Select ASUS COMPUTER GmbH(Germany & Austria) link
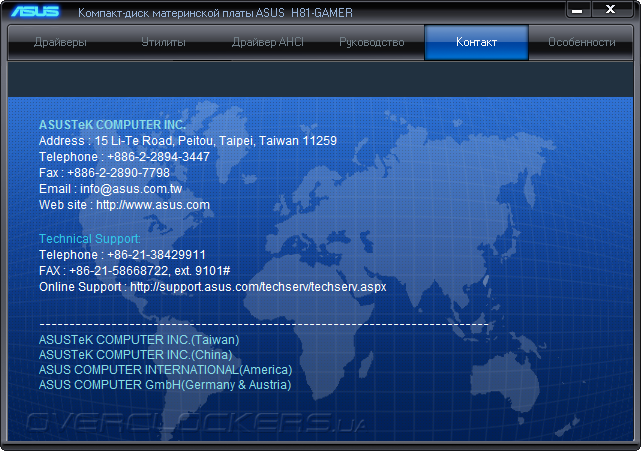The width and height of the screenshot is (641, 451). click(x=165, y=385)
